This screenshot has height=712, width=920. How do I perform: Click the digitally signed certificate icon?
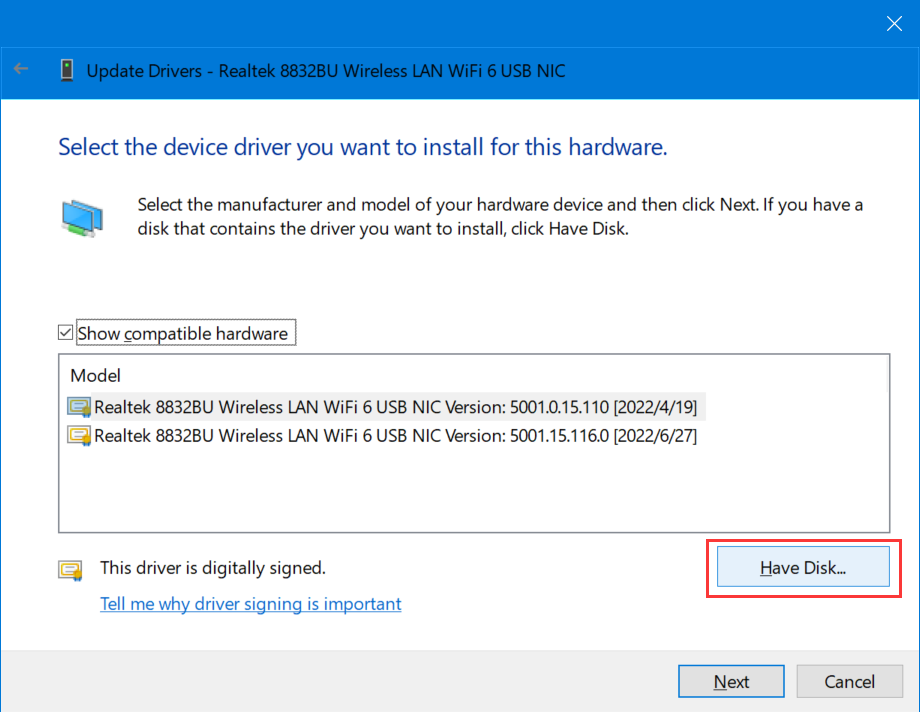[70, 570]
